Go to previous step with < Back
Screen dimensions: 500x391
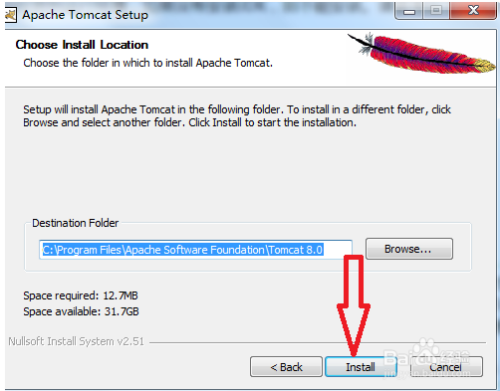coord(286,367)
